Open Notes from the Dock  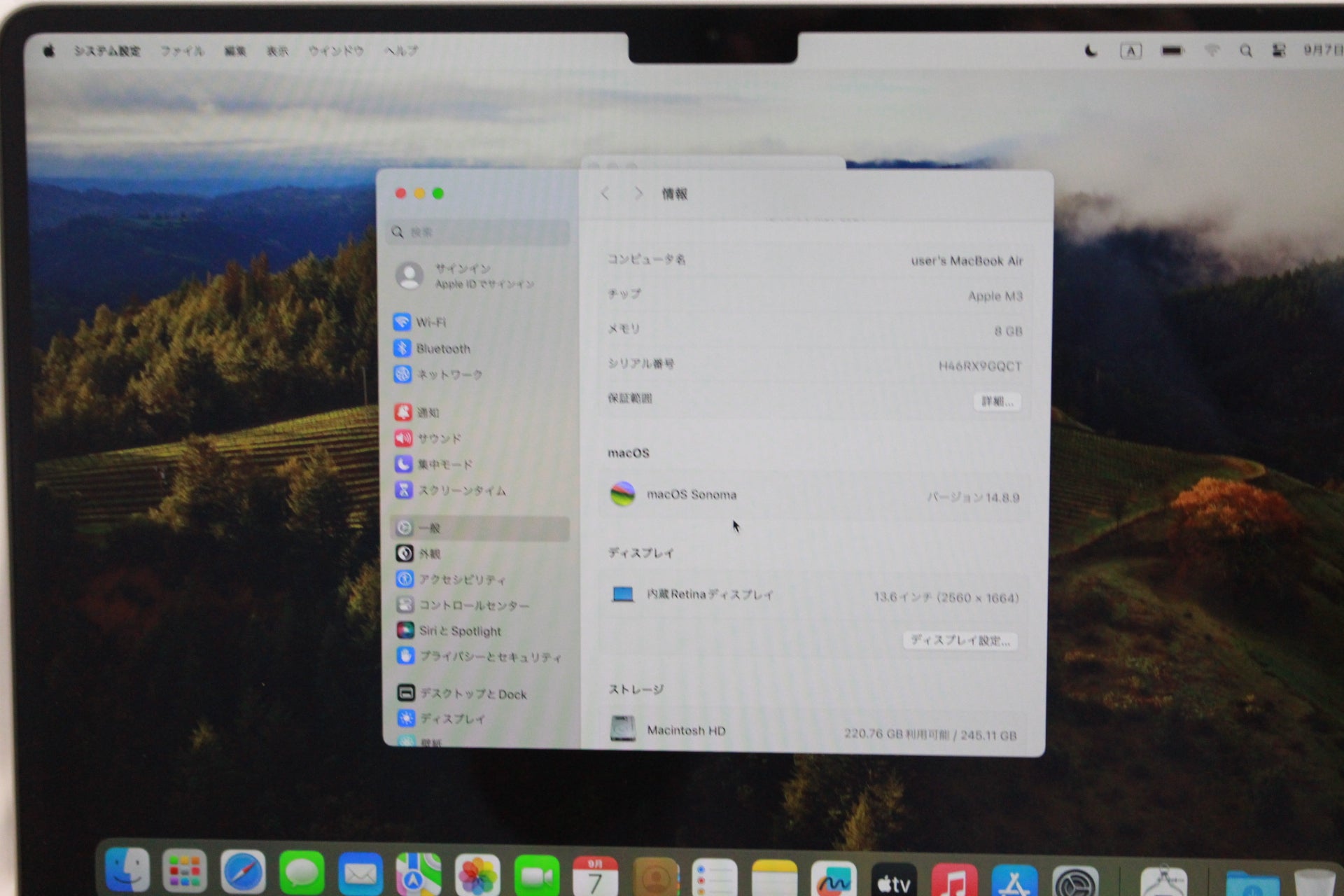click(x=773, y=878)
